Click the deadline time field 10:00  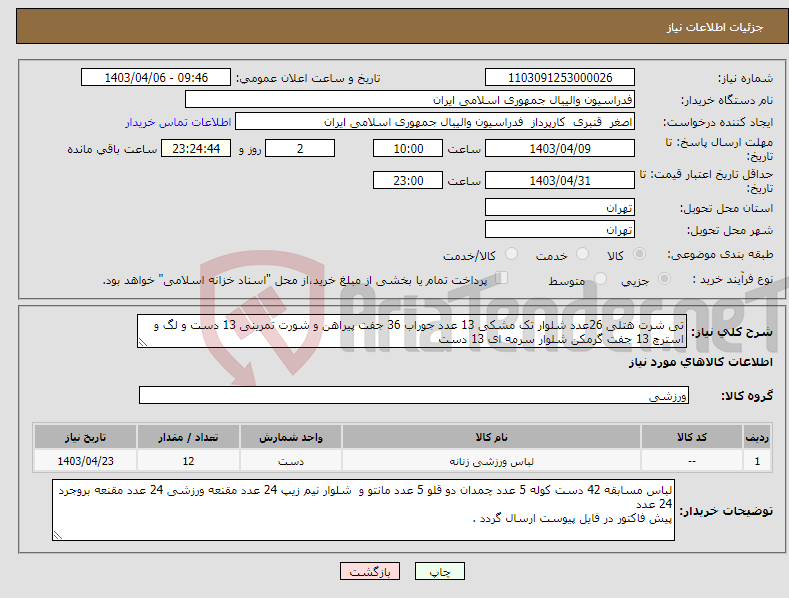click(408, 148)
